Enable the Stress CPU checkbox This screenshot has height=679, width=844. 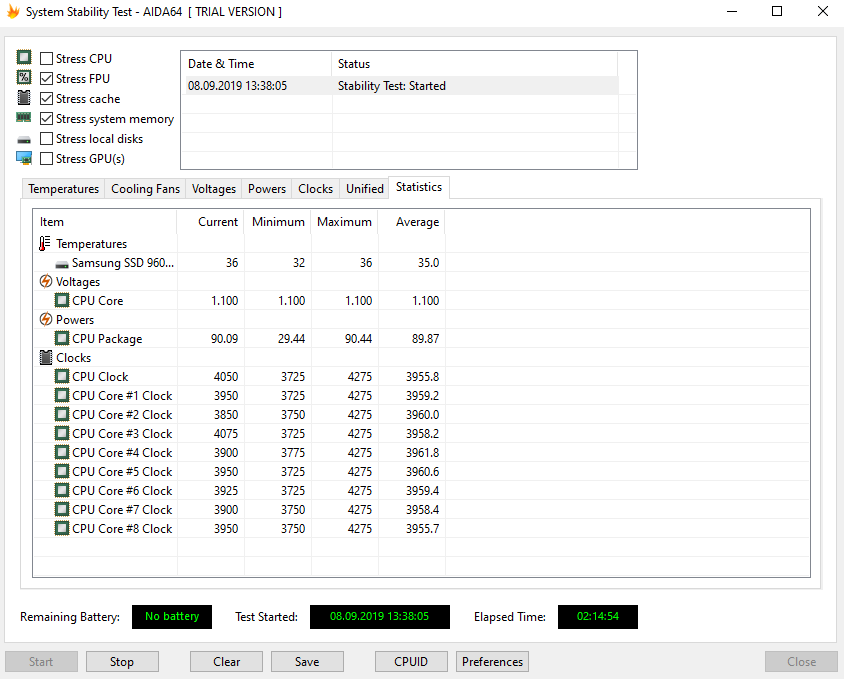coord(47,58)
